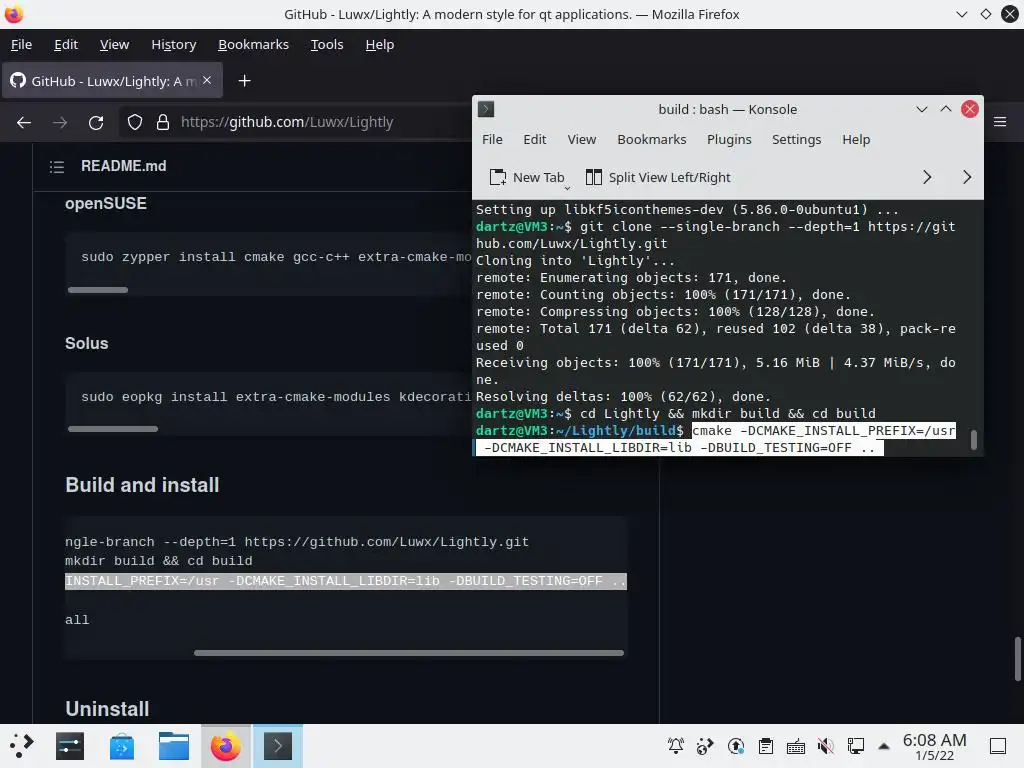This screenshot has height=768, width=1024.
Task: Click Konsole keep-below chevron in title bar
Action: click(x=921, y=109)
